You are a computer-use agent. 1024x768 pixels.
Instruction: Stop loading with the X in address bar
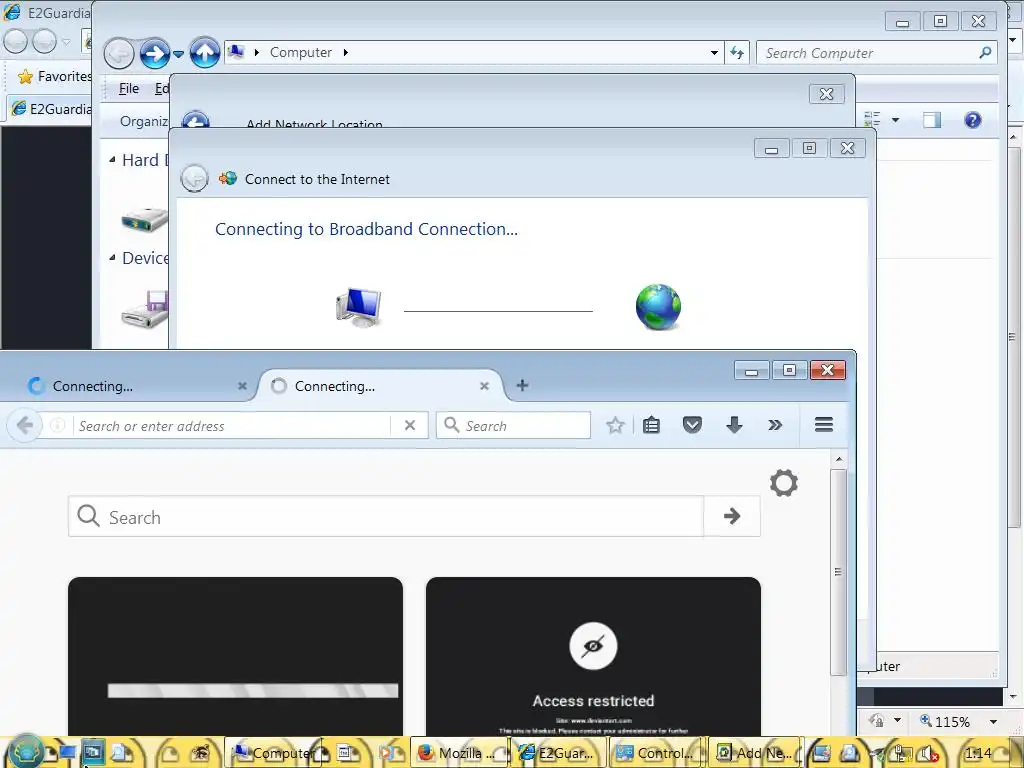click(409, 425)
